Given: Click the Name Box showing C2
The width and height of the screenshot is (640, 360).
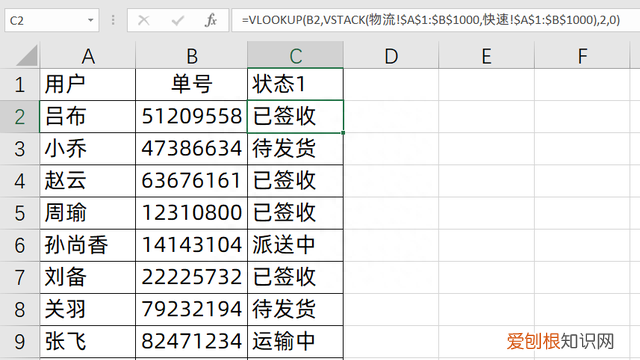Looking at the screenshot, I should click(x=52, y=20).
